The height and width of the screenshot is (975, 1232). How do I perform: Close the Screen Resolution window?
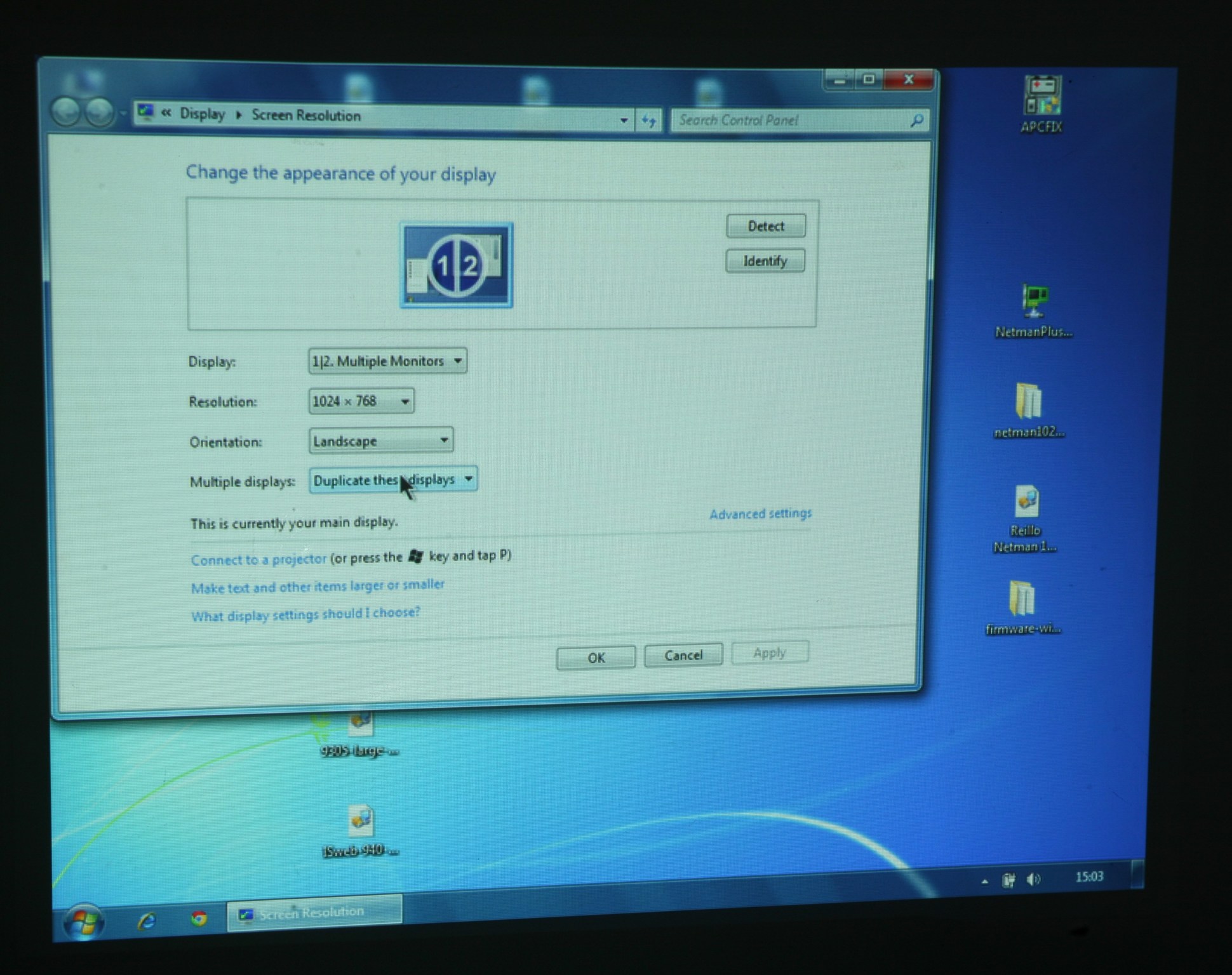tap(909, 79)
